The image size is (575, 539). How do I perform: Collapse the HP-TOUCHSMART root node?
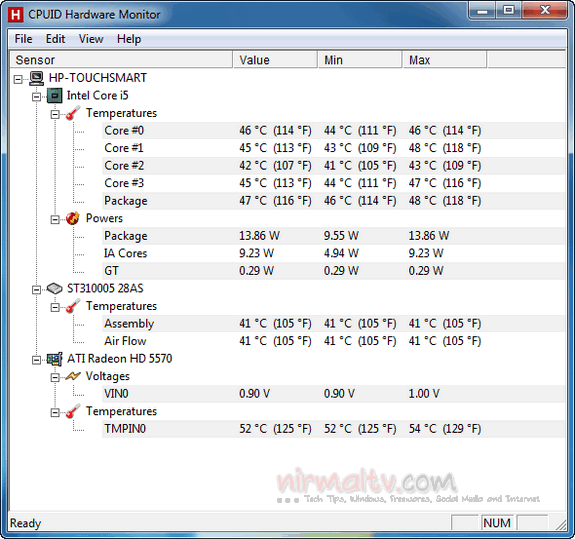coord(18,79)
